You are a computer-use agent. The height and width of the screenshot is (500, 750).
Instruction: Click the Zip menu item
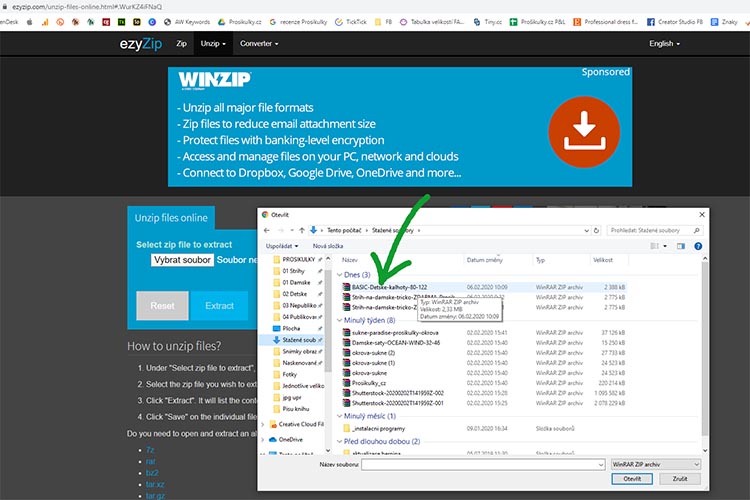click(181, 44)
